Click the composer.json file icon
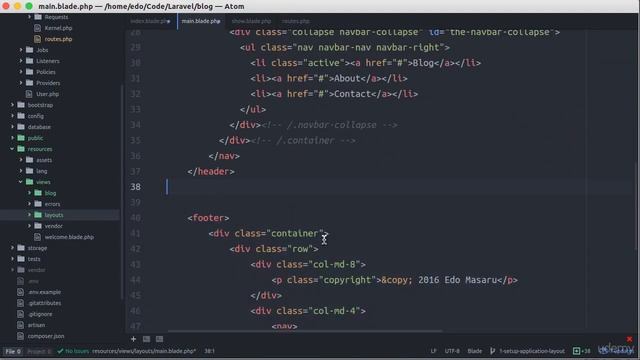 [x=20, y=336]
